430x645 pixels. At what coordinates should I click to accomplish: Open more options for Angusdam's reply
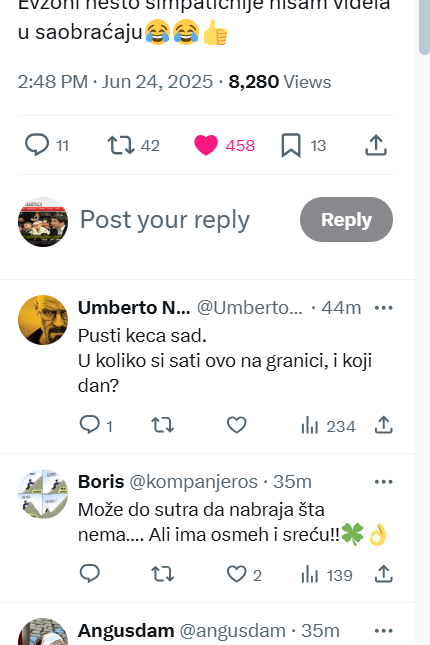[x=384, y=631]
